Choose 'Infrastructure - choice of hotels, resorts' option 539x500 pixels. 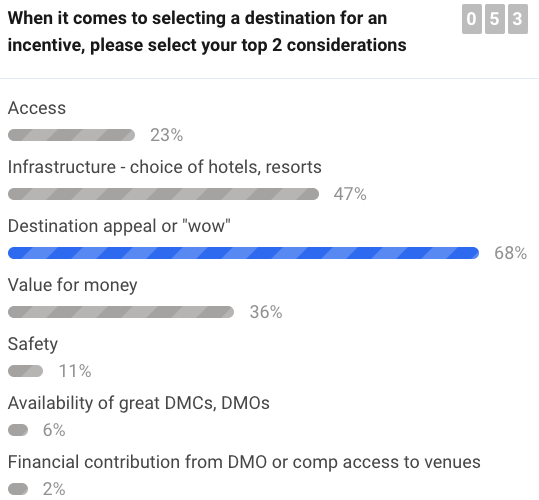165,167
